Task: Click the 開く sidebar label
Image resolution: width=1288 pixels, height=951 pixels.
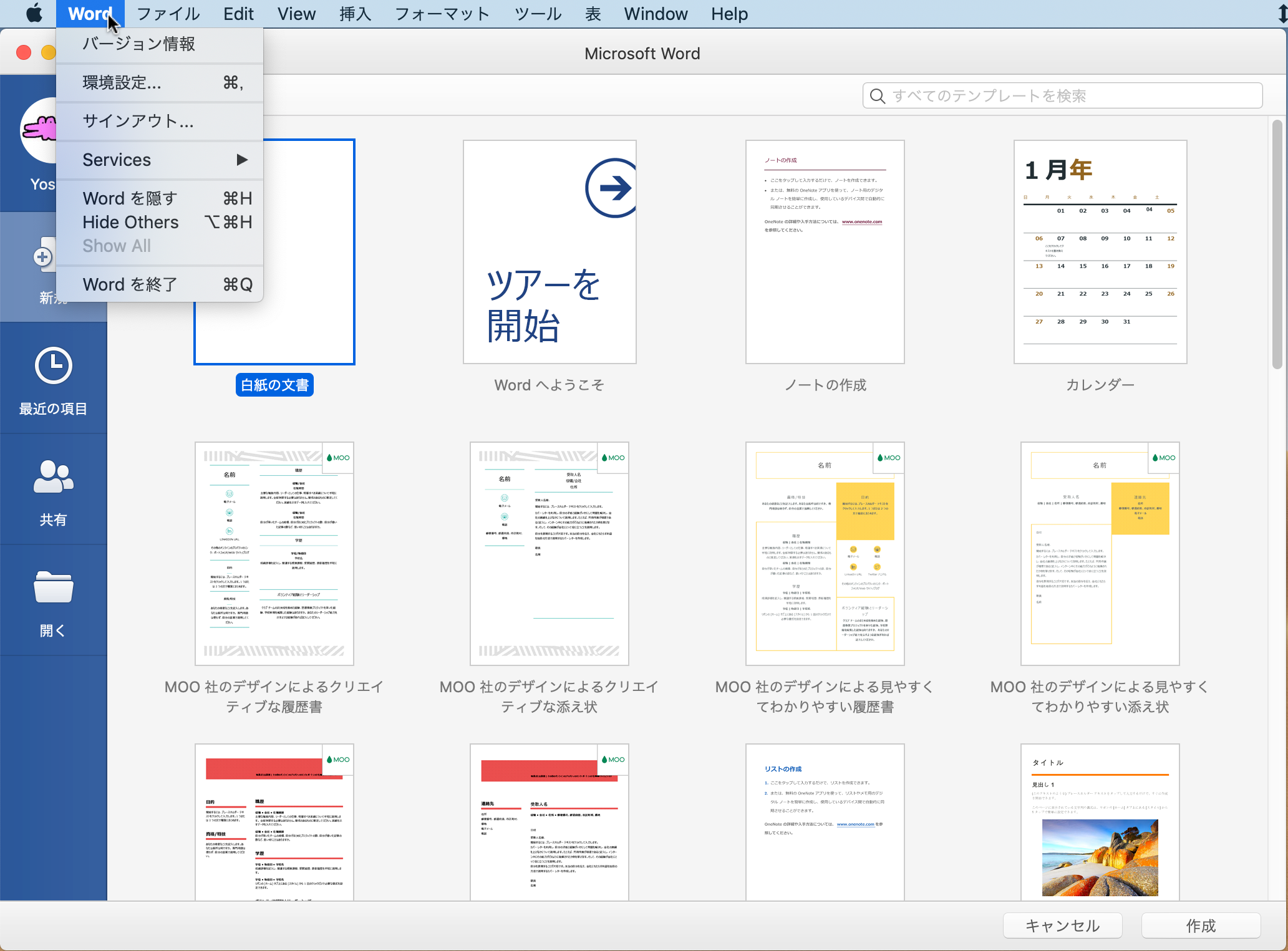Action: pos(53,630)
